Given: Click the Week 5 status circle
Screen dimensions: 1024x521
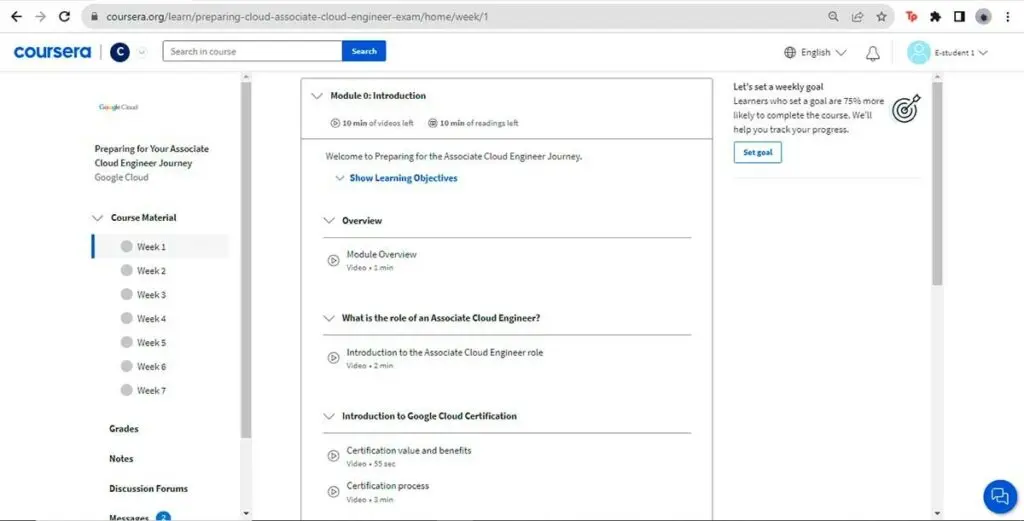Looking at the screenshot, I should click(x=127, y=342).
